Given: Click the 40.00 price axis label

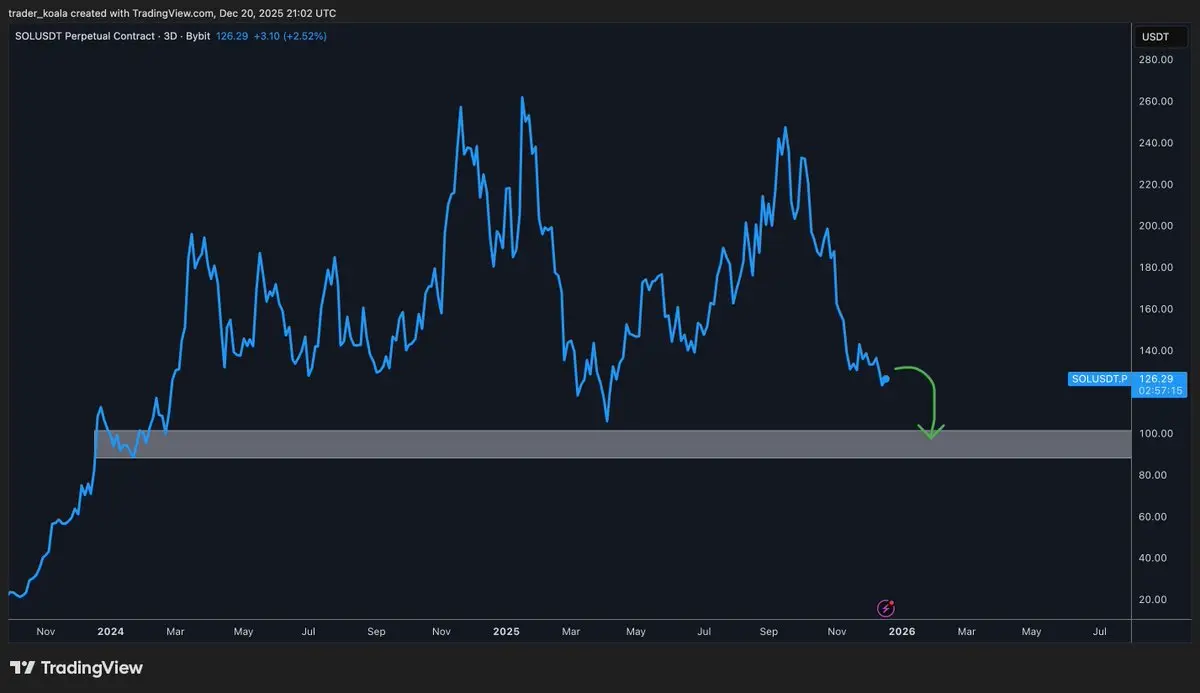Looking at the screenshot, I should 1152,558.
